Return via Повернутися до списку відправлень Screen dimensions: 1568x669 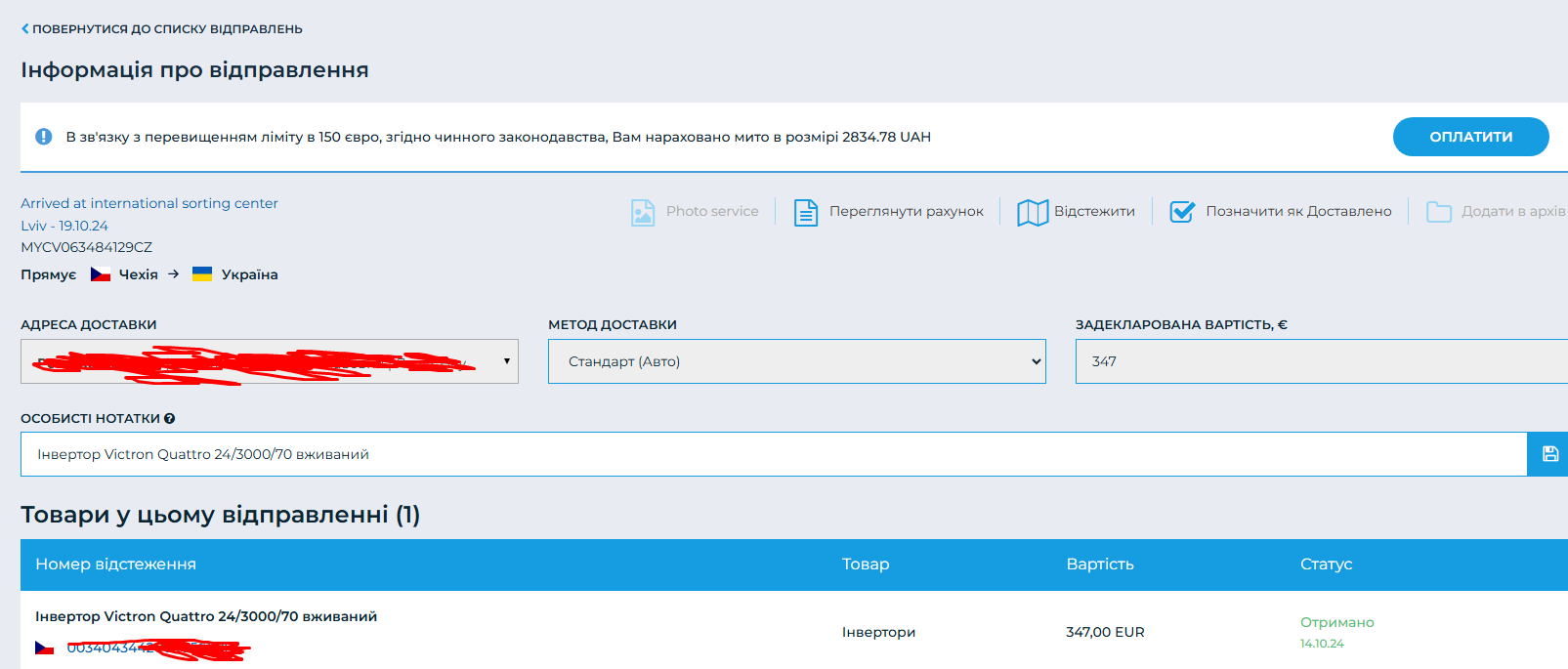coord(167,29)
